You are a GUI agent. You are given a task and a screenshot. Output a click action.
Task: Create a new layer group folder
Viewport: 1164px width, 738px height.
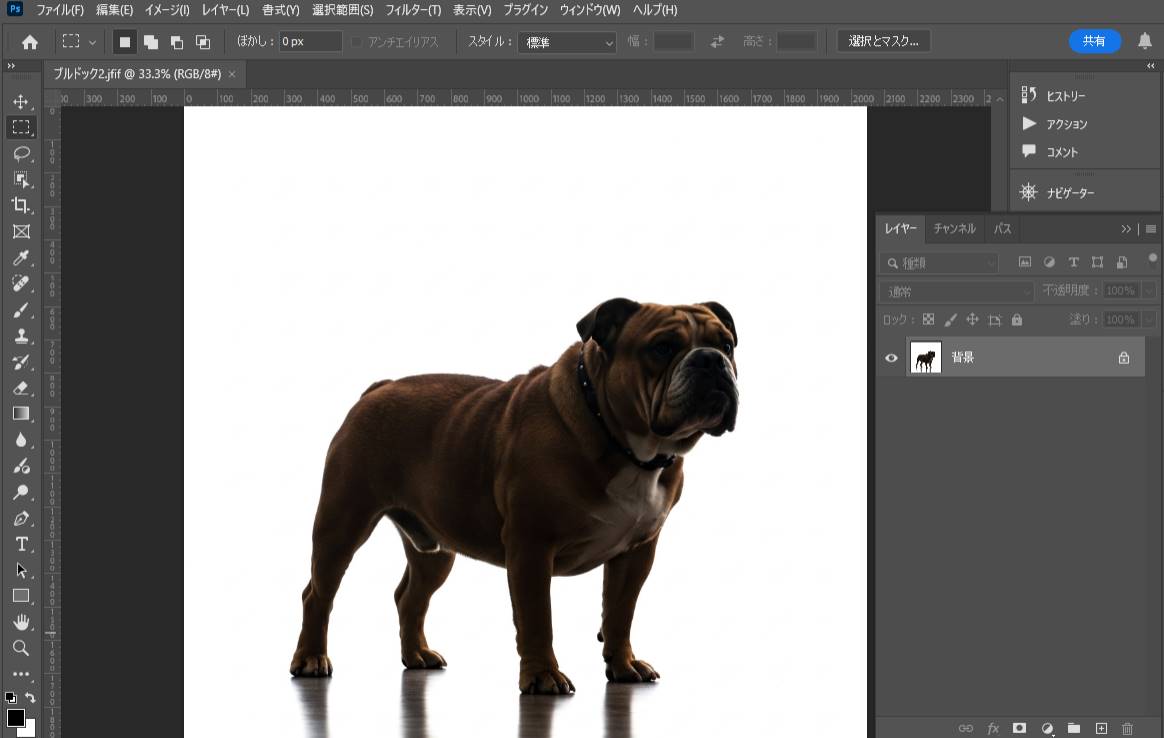(1073, 728)
